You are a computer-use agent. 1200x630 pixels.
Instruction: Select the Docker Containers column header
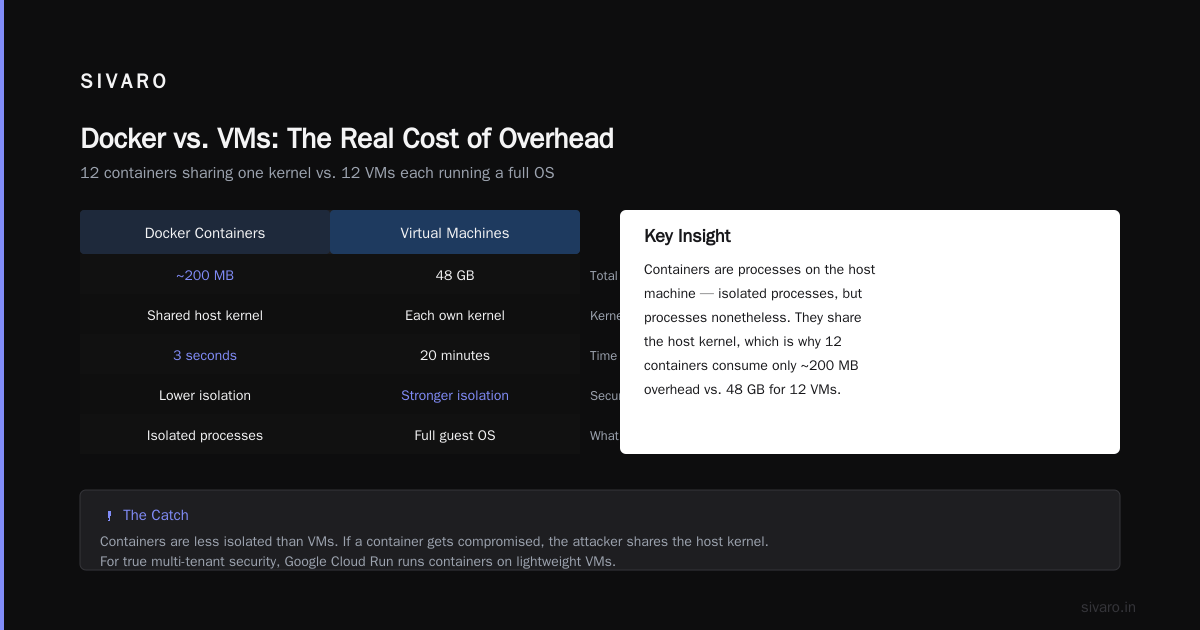coord(205,232)
